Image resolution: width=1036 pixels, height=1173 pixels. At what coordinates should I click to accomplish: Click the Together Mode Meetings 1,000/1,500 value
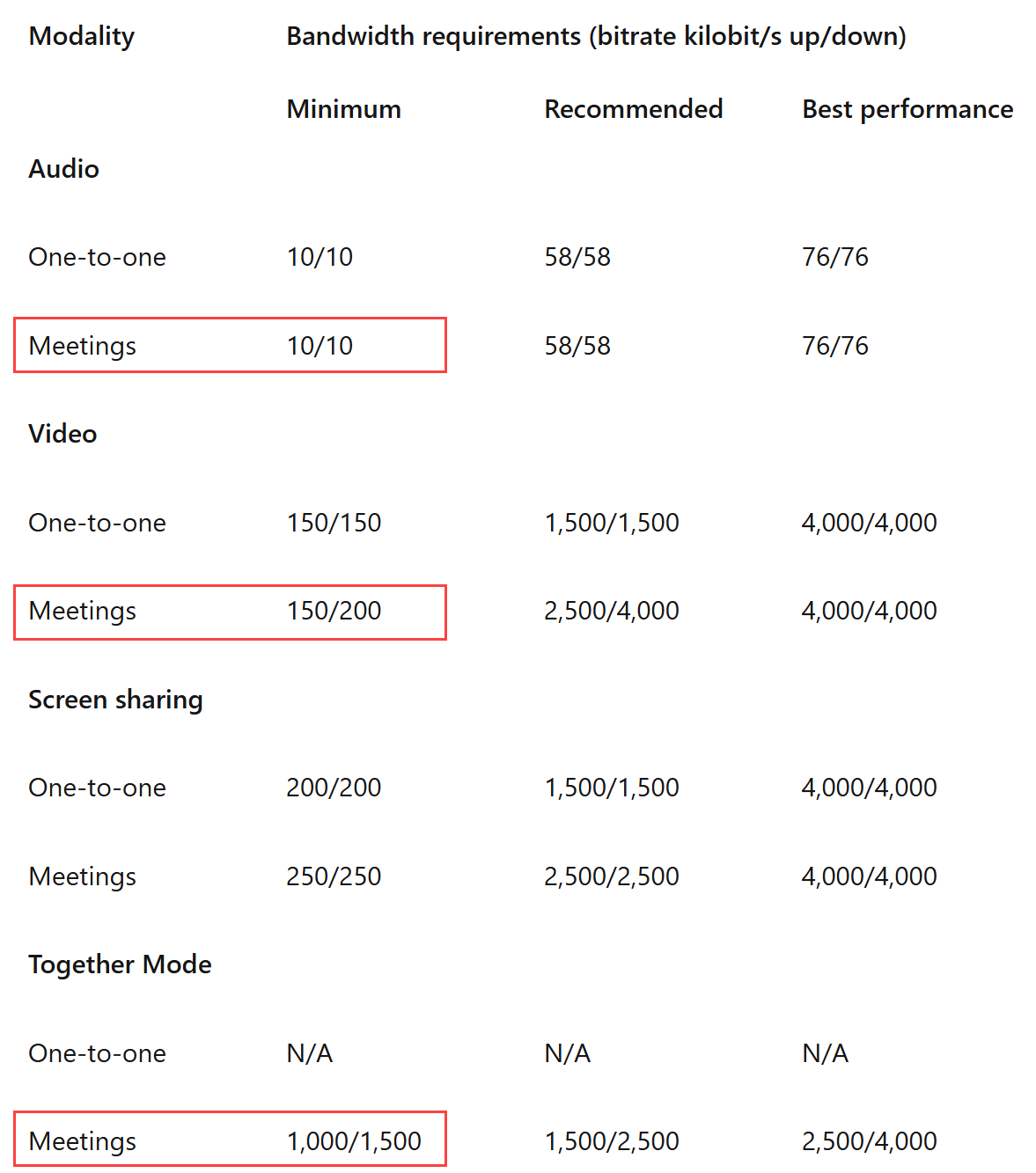[x=354, y=1141]
